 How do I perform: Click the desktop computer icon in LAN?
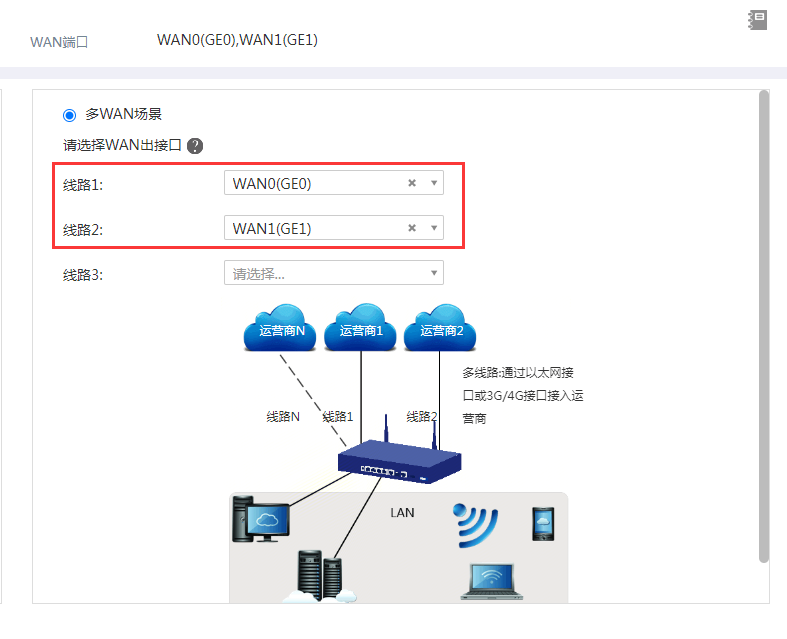click(260, 519)
